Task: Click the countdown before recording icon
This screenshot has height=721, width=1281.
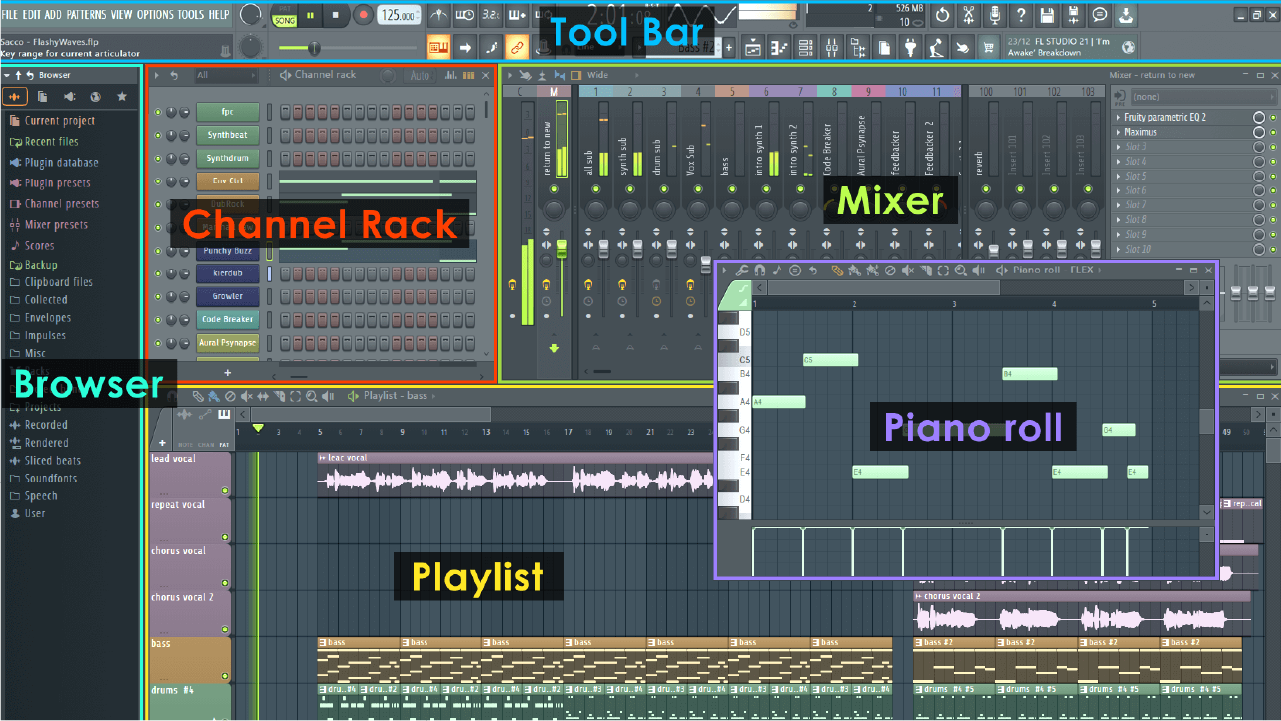Action: 491,15
